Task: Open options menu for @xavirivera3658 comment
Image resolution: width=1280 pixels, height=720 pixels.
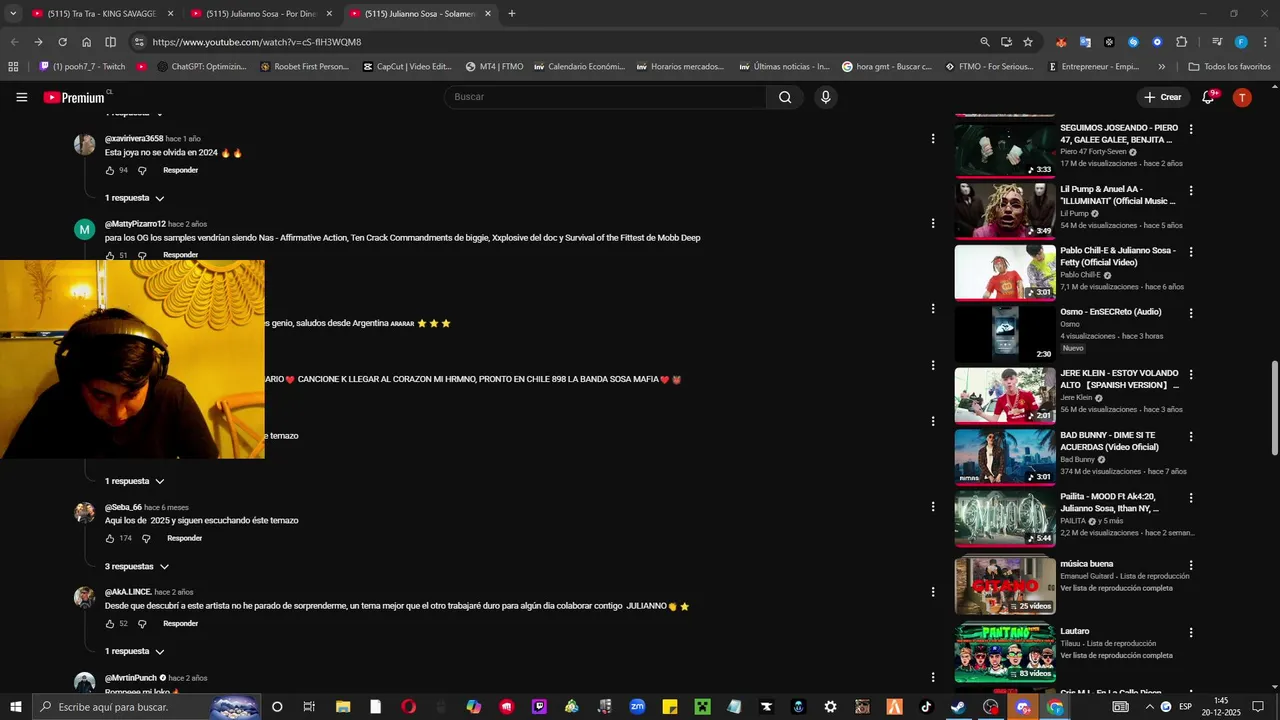Action: pyautogui.click(x=933, y=139)
